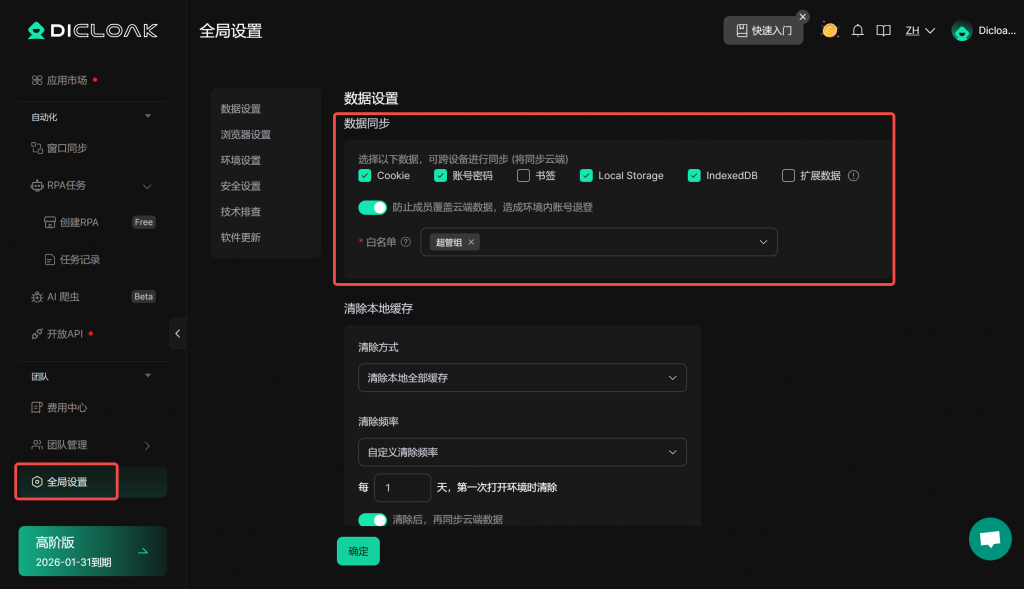The height and width of the screenshot is (589, 1024).
Task: Select 浏览器设置 in the settings menu
Action: pos(246,135)
